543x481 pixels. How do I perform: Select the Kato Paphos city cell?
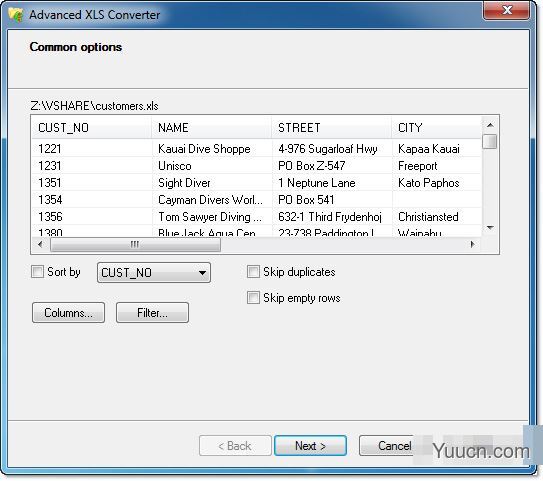(436, 182)
